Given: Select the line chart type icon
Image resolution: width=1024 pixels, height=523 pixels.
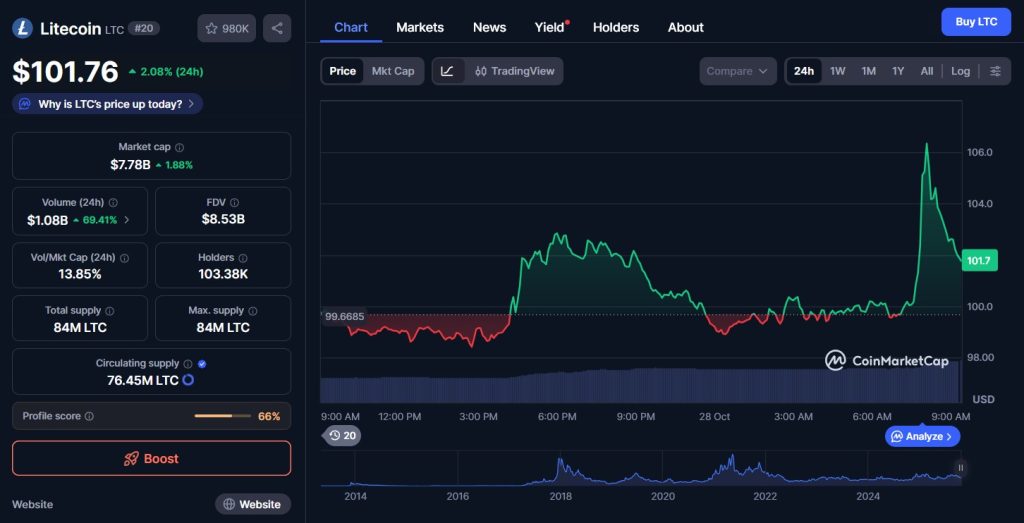Looking at the screenshot, I should coord(447,71).
